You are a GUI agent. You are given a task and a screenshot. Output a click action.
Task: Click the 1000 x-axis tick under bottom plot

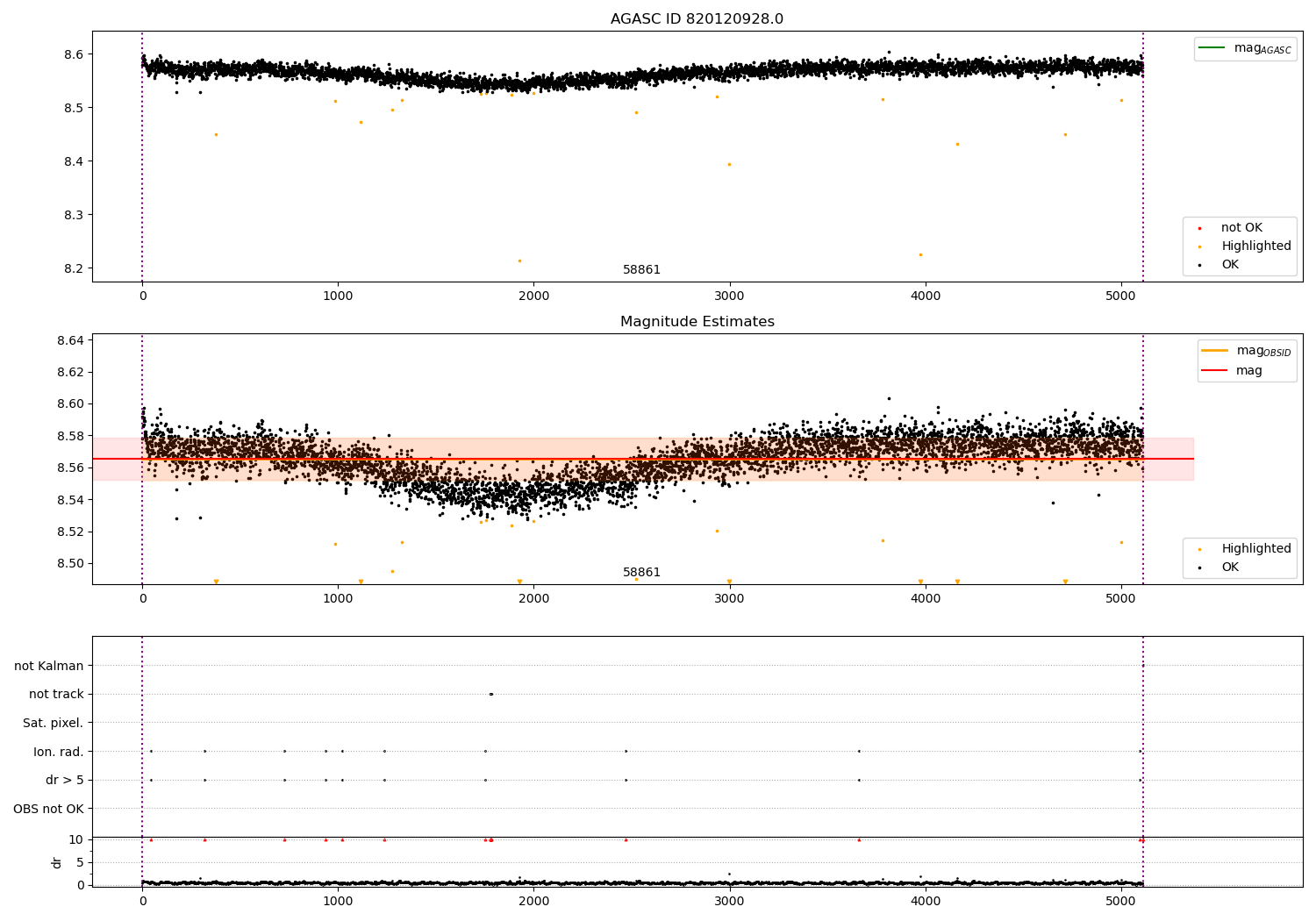(338, 901)
